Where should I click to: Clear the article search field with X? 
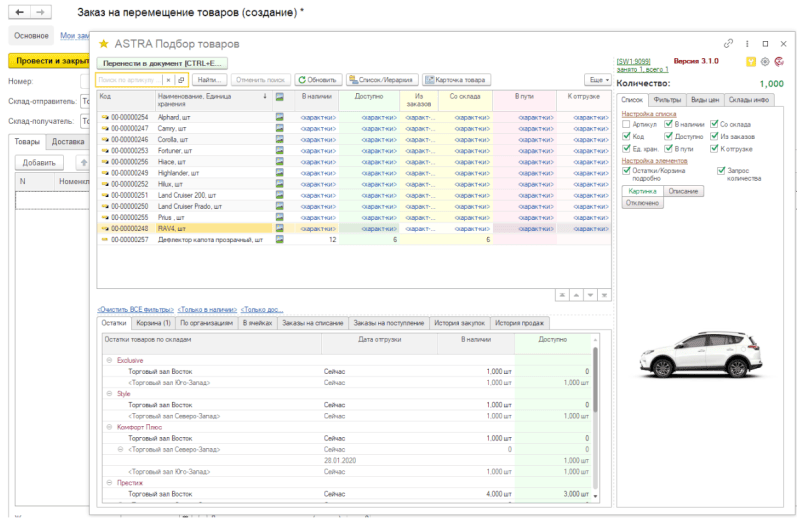pos(168,79)
